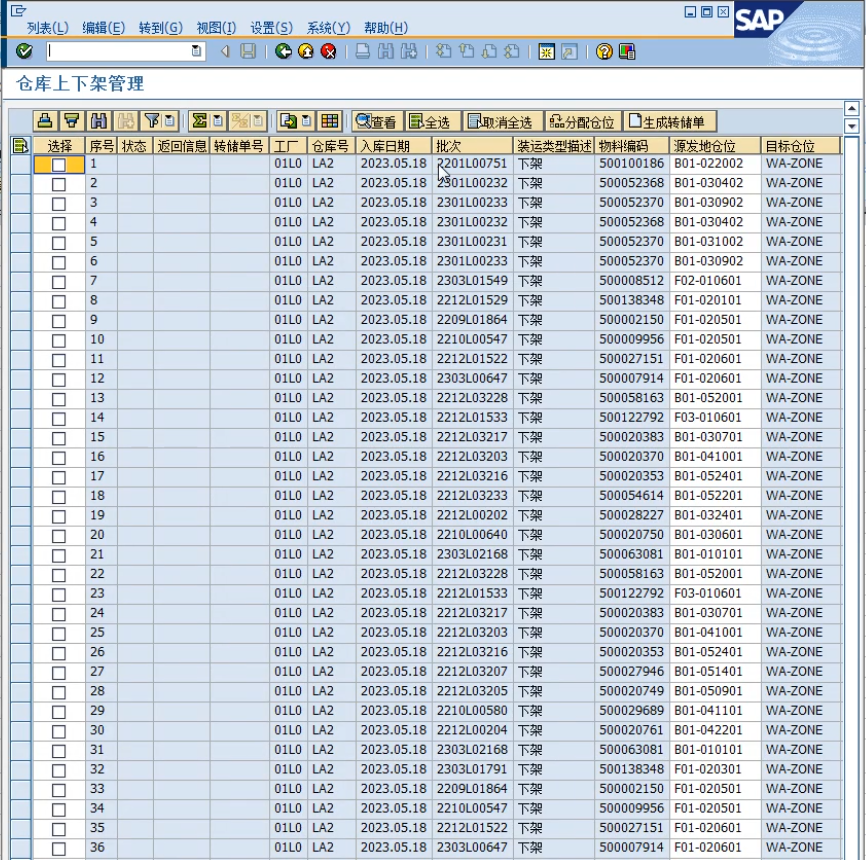Click the 分配仓位 button
Image resolution: width=866 pixels, height=860 pixels.
pos(582,122)
